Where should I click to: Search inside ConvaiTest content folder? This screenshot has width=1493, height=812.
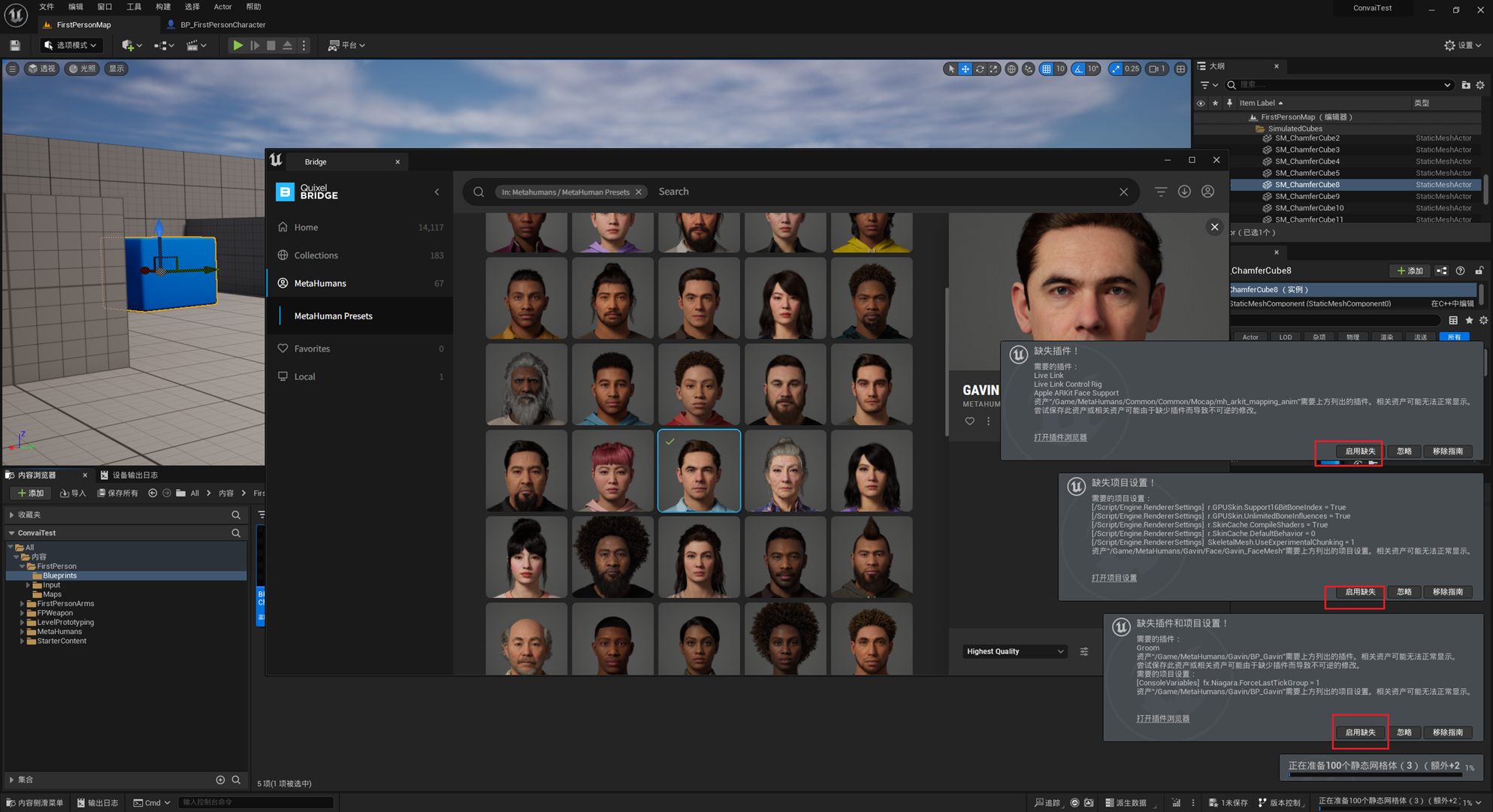236,533
